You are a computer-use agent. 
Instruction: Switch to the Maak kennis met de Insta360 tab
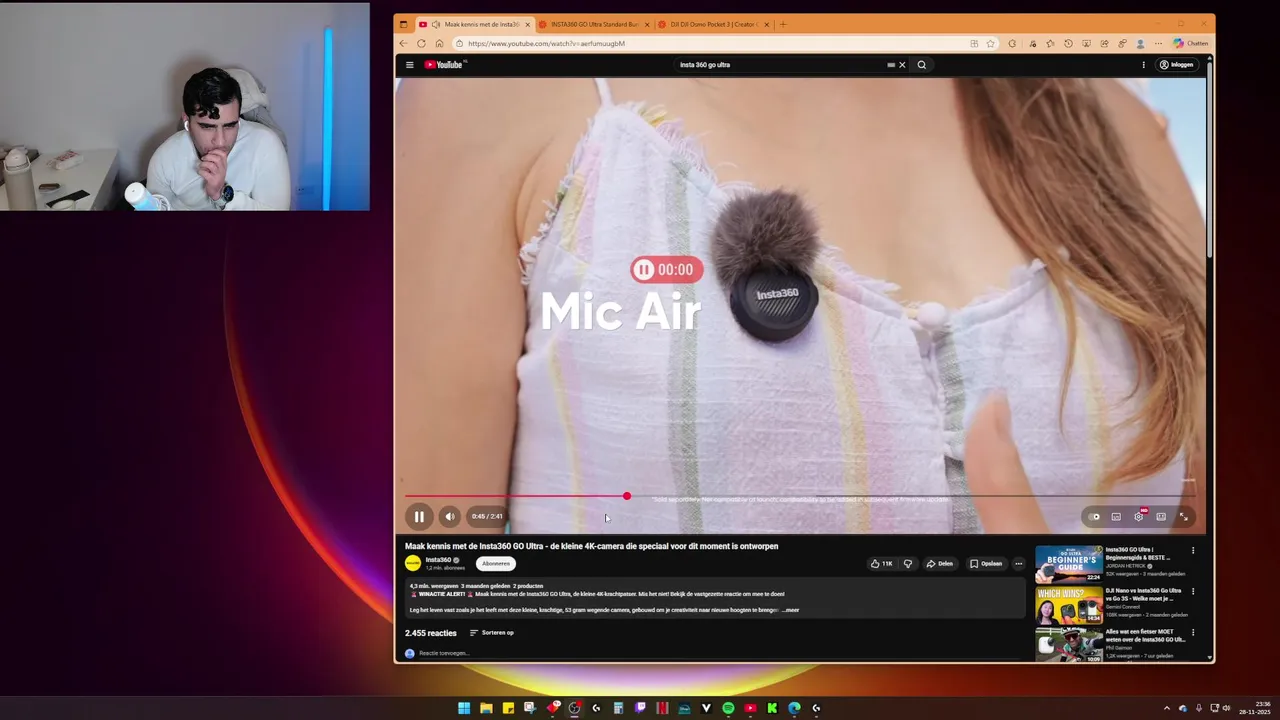coord(474,24)
